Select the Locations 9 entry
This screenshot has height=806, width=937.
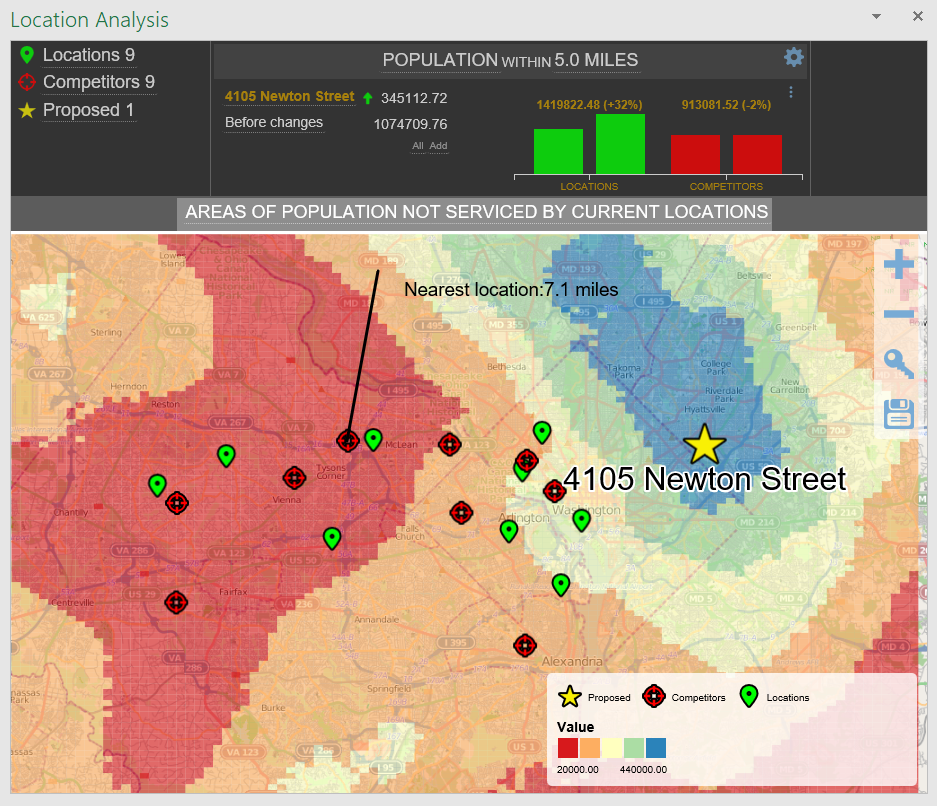tap(89, 55)
